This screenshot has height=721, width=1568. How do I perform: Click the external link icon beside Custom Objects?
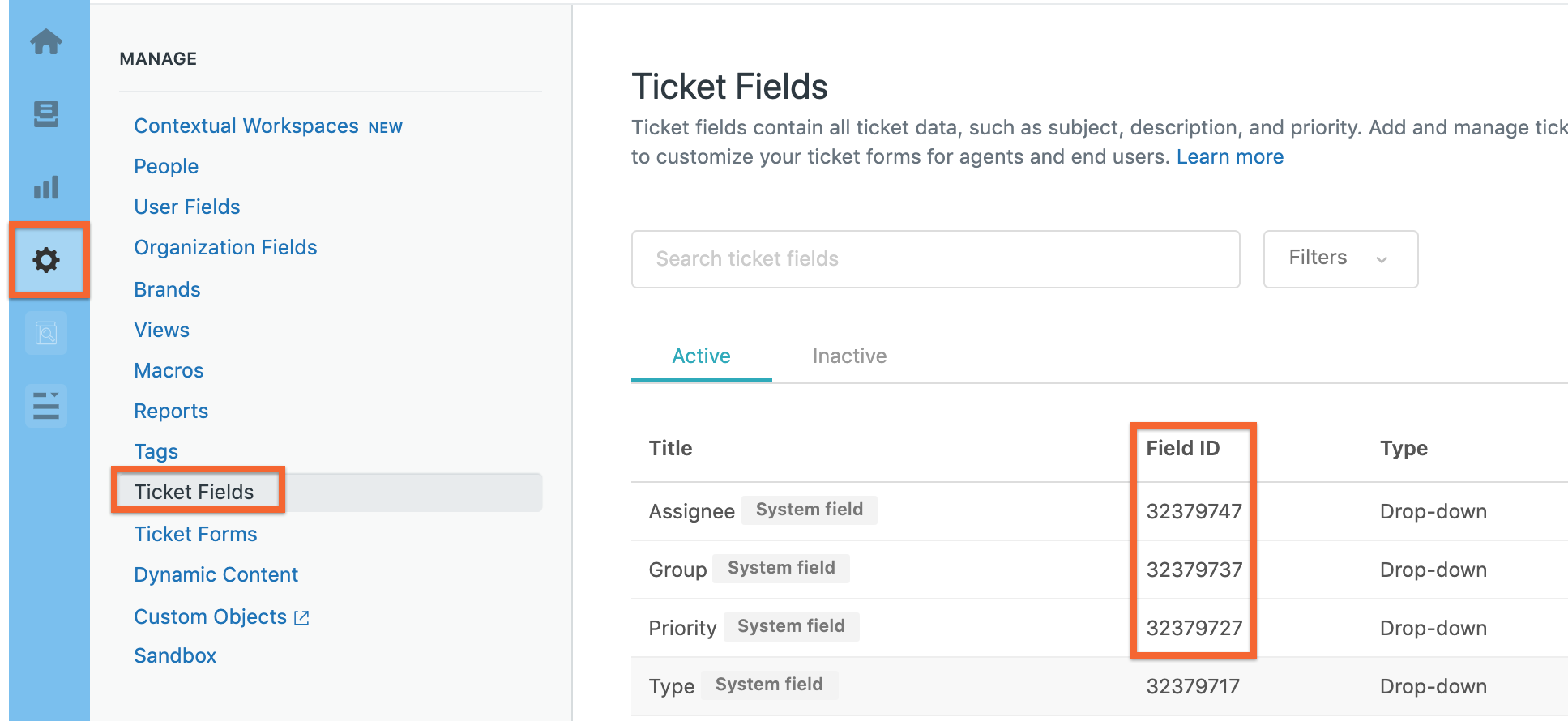coord(301,617)
